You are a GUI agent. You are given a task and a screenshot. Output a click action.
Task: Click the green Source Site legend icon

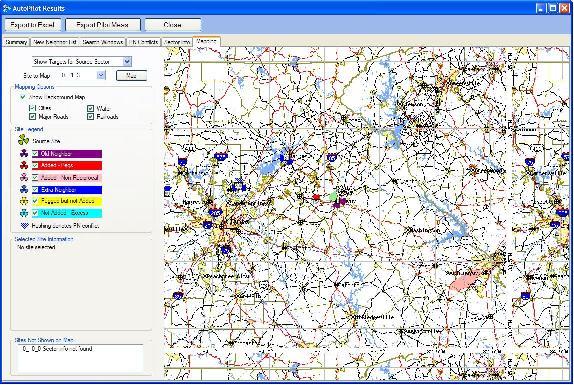click(23, 140)
